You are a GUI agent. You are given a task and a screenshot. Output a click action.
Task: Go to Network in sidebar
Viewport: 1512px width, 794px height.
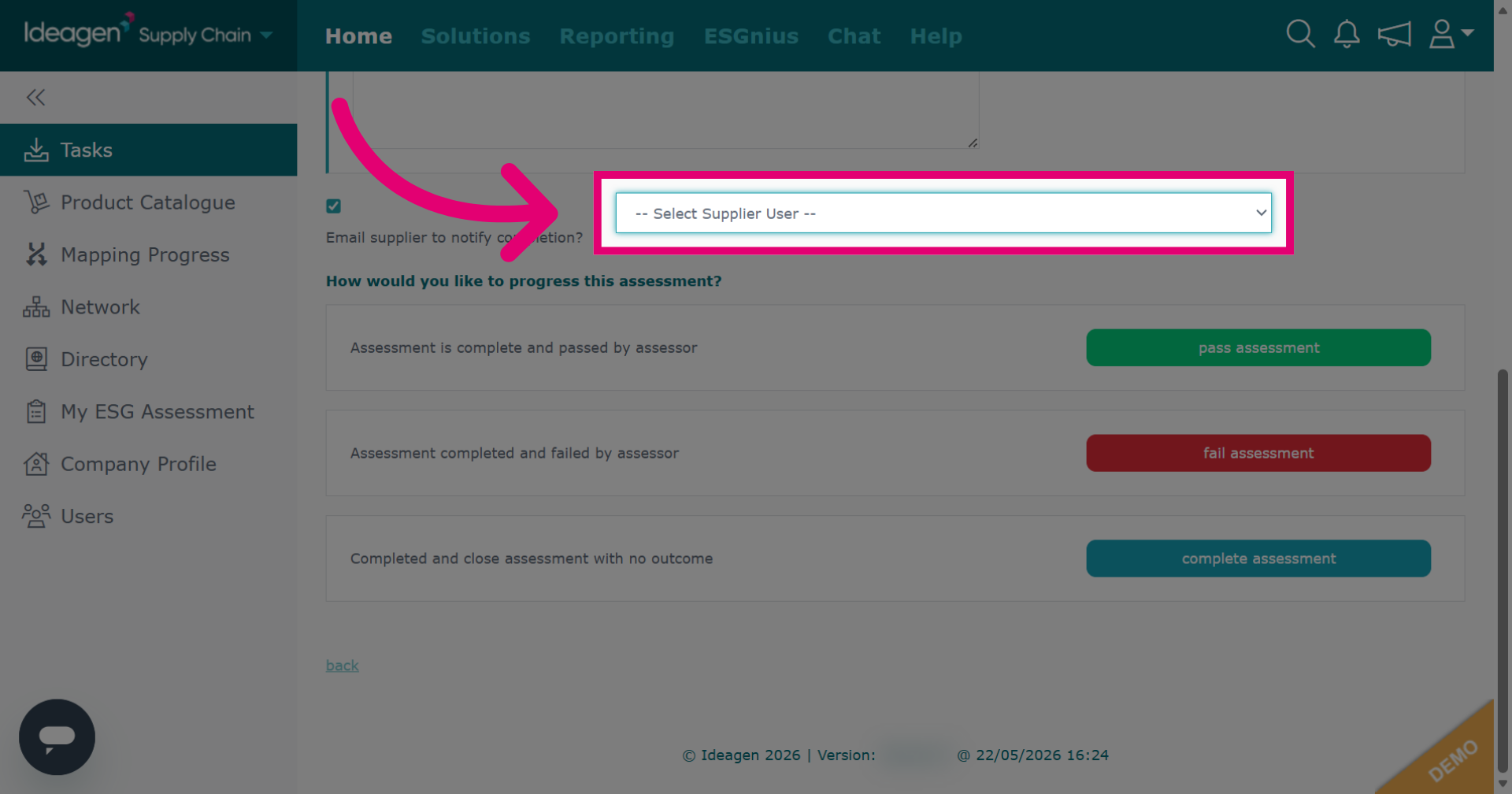point(148,307)
